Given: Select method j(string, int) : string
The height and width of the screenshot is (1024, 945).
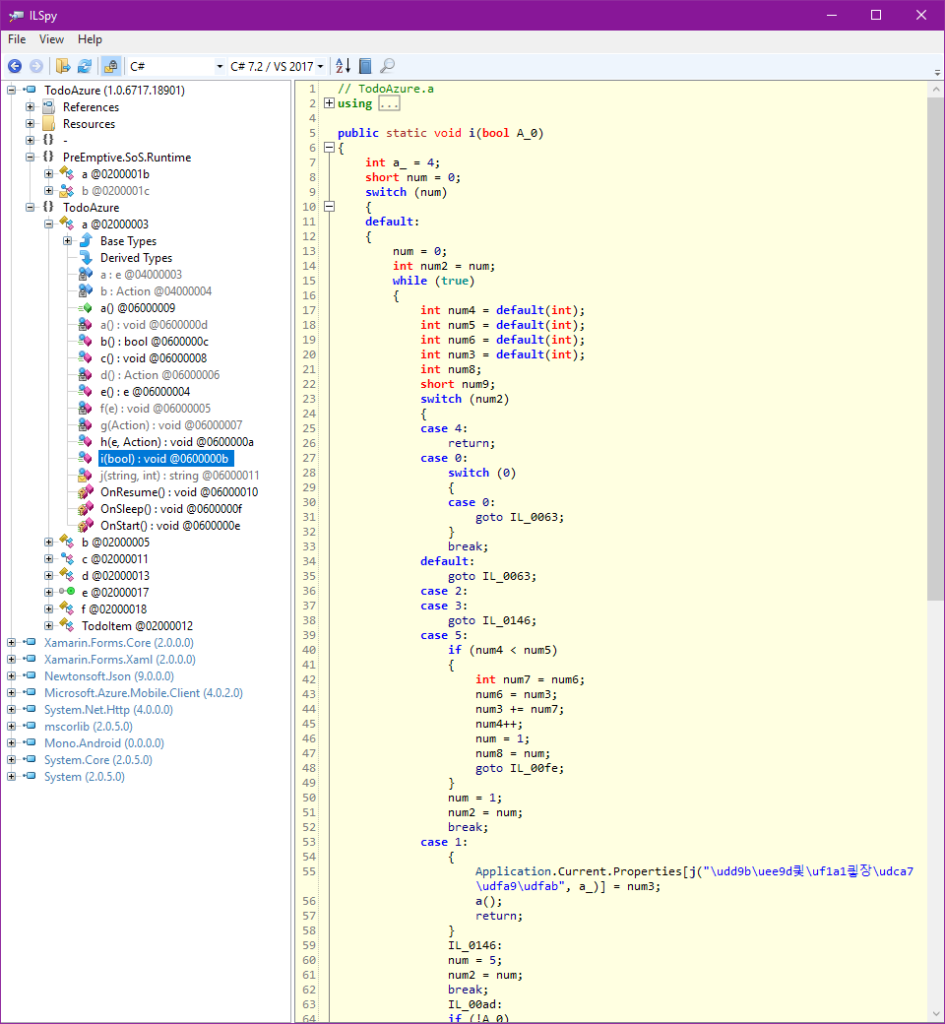Looking at the screenshot, I should 180,475.
